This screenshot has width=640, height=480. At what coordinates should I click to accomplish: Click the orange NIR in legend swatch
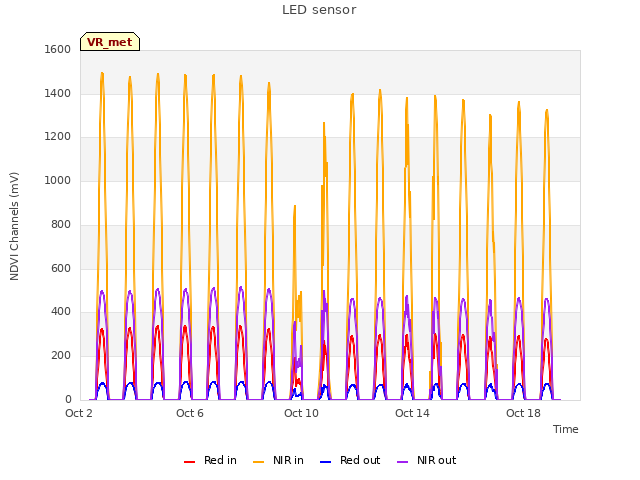[x=259, y=462]
